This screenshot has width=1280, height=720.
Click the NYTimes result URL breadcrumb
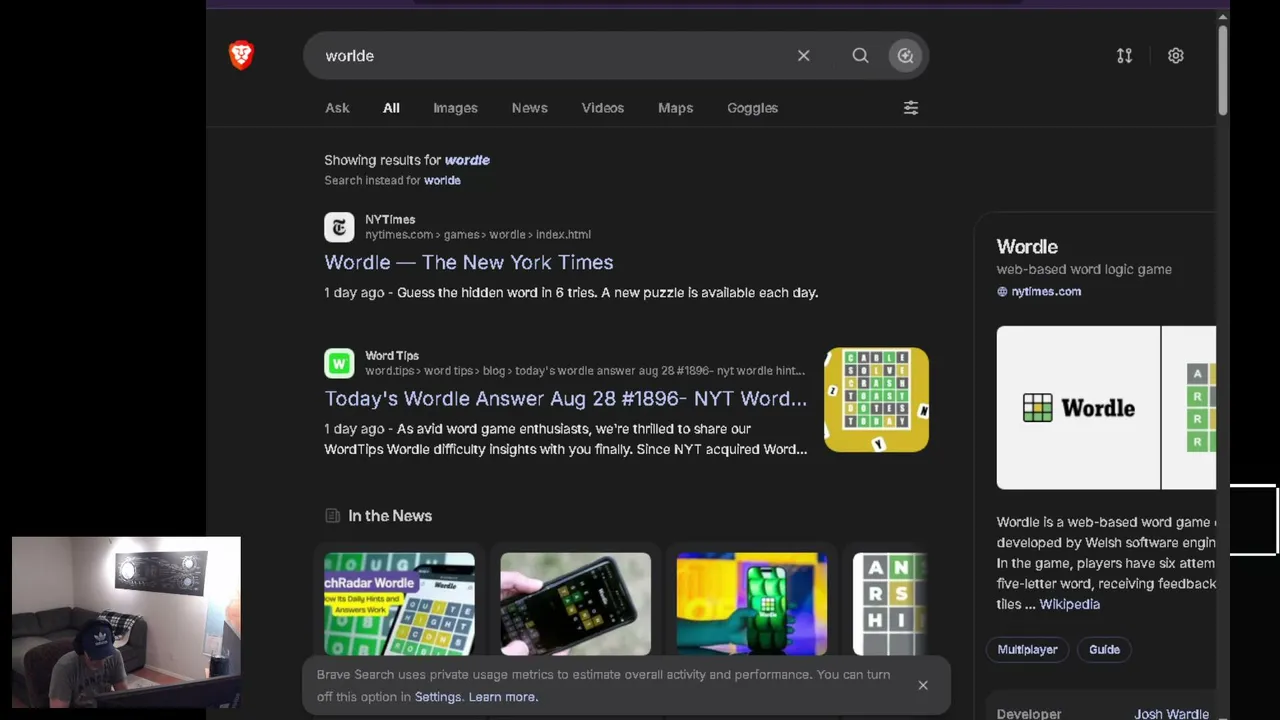pyautogui.click(x=478, y=235)
